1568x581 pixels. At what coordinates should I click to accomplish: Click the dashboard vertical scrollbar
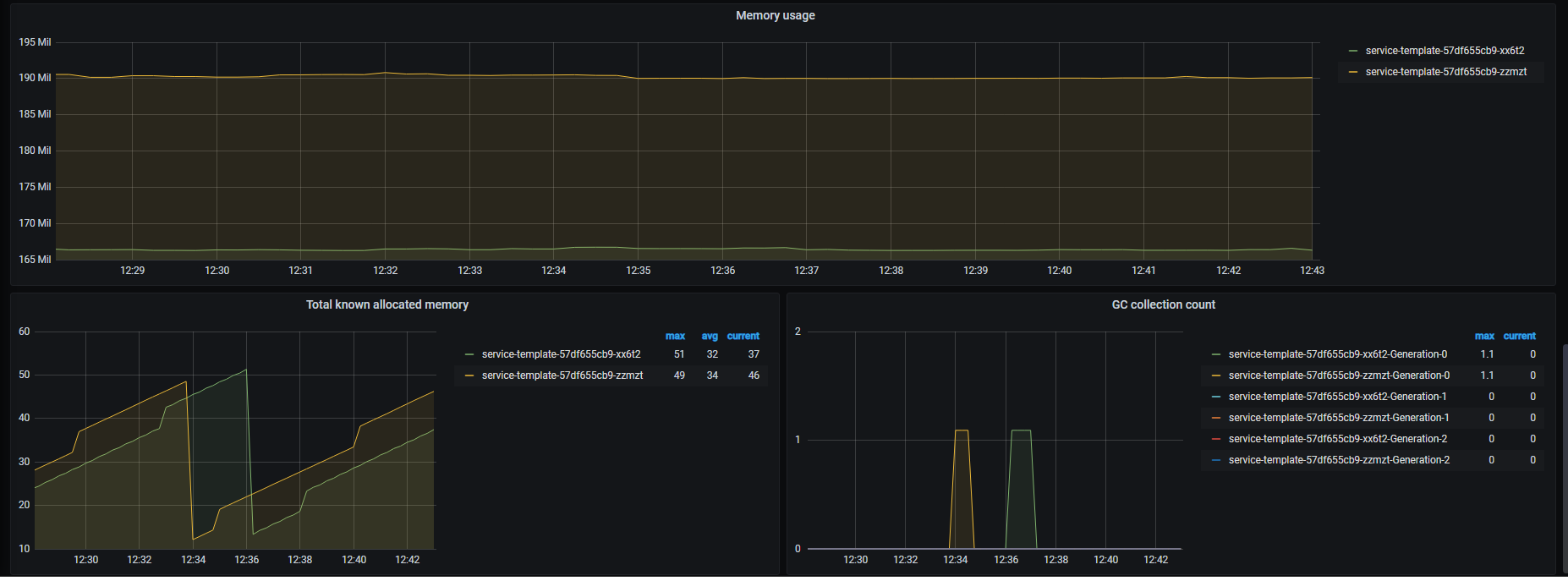coord(1565,461)
